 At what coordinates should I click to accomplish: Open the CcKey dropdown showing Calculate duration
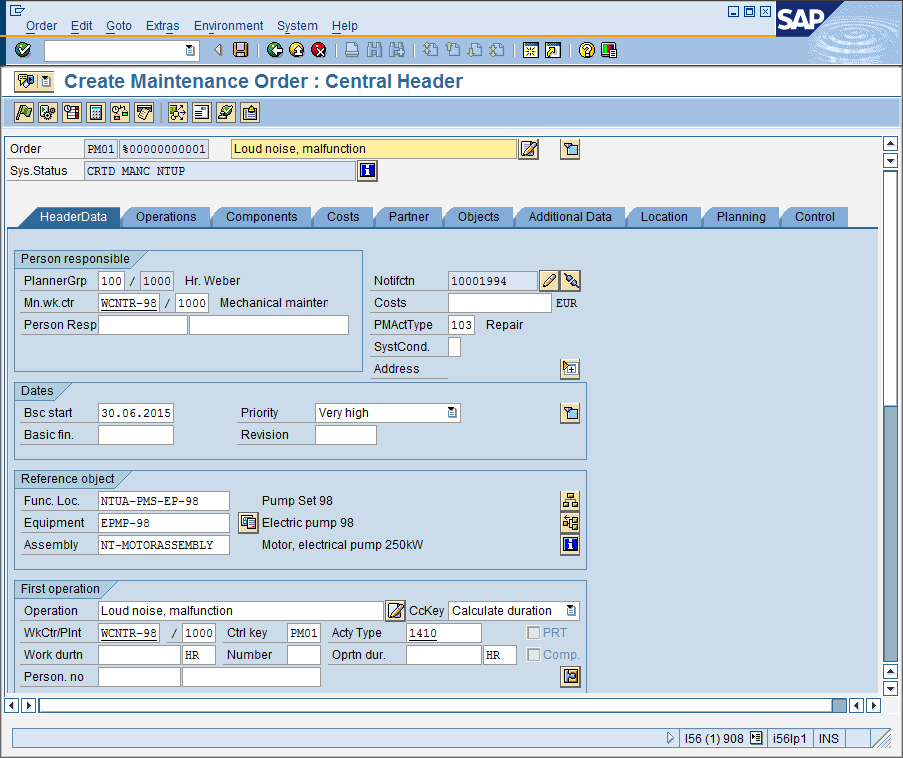(571, 611)
